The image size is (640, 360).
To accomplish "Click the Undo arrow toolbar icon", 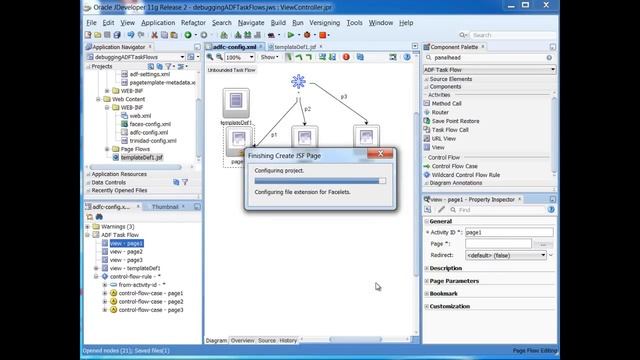I will (131, 35).
